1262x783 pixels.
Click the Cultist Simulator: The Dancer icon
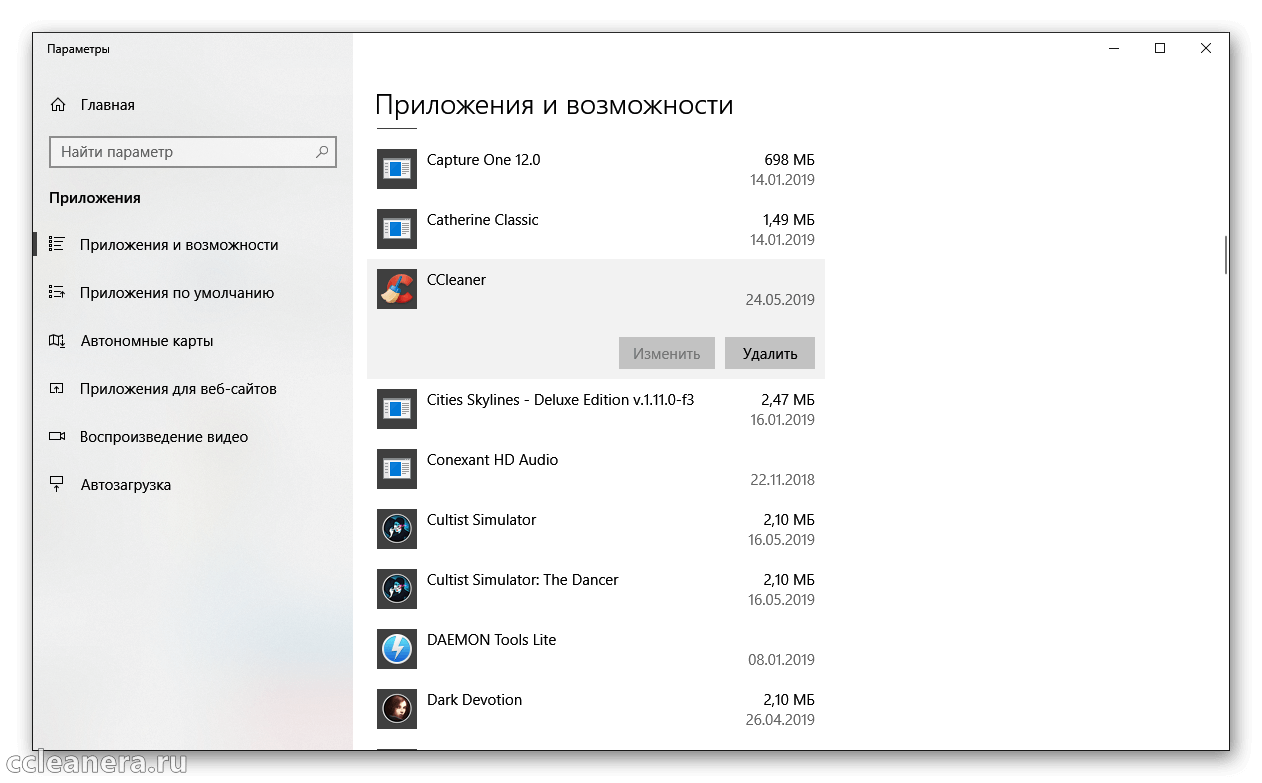click(397, 589)
